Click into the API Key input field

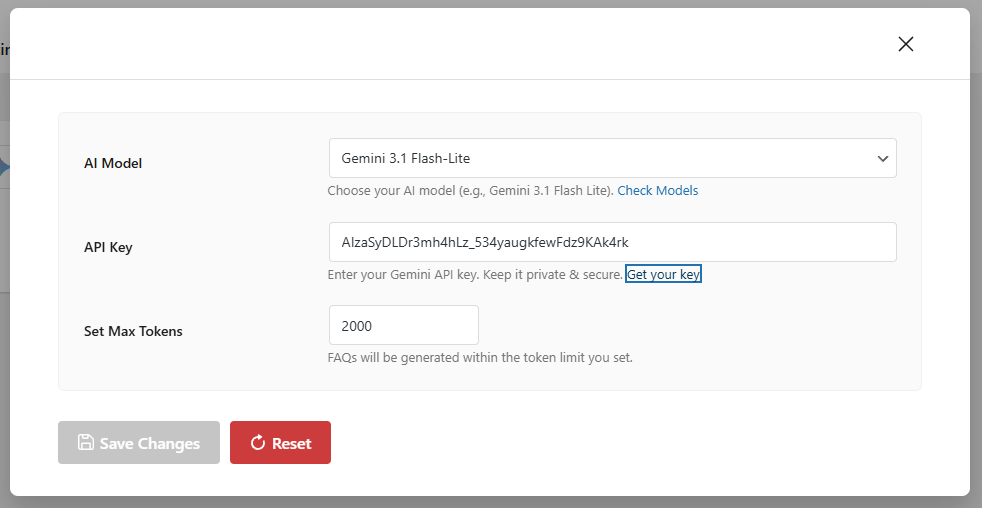tap(612, 242)
